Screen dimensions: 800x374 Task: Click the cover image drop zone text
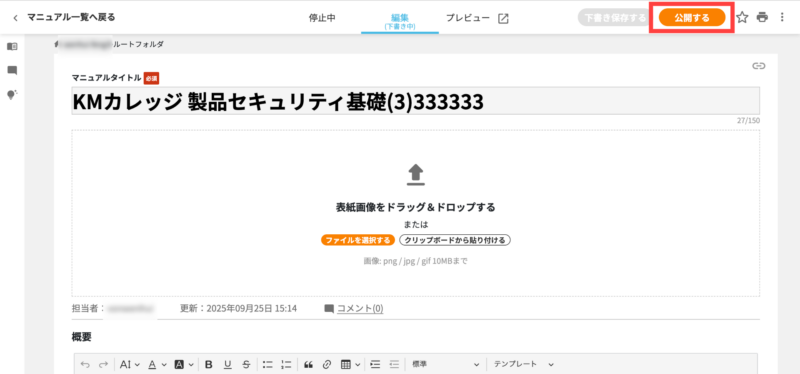tap(415, 208)
